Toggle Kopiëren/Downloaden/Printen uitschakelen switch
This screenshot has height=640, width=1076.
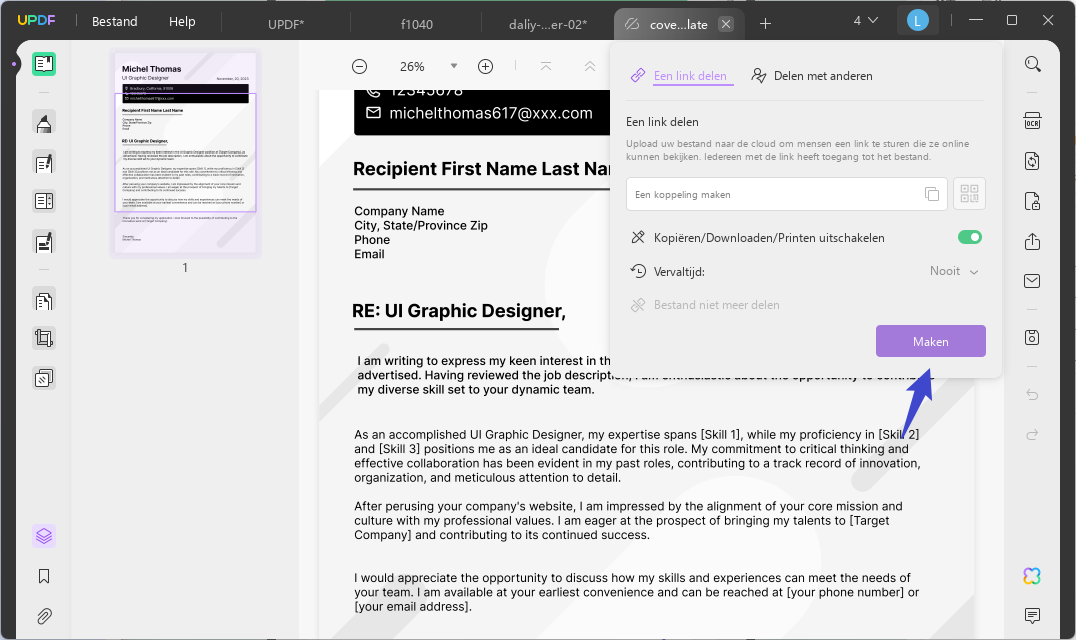(970, 237)
